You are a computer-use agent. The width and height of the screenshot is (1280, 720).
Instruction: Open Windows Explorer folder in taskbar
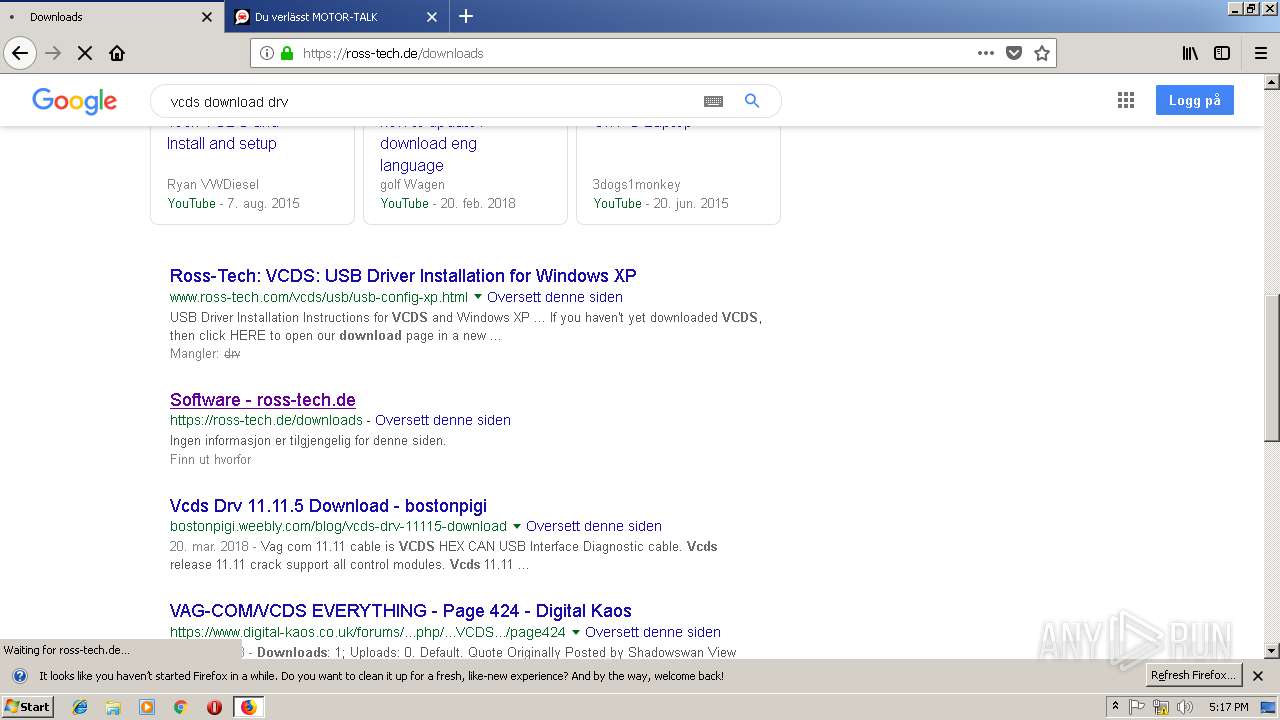click(x=113, y=707)
